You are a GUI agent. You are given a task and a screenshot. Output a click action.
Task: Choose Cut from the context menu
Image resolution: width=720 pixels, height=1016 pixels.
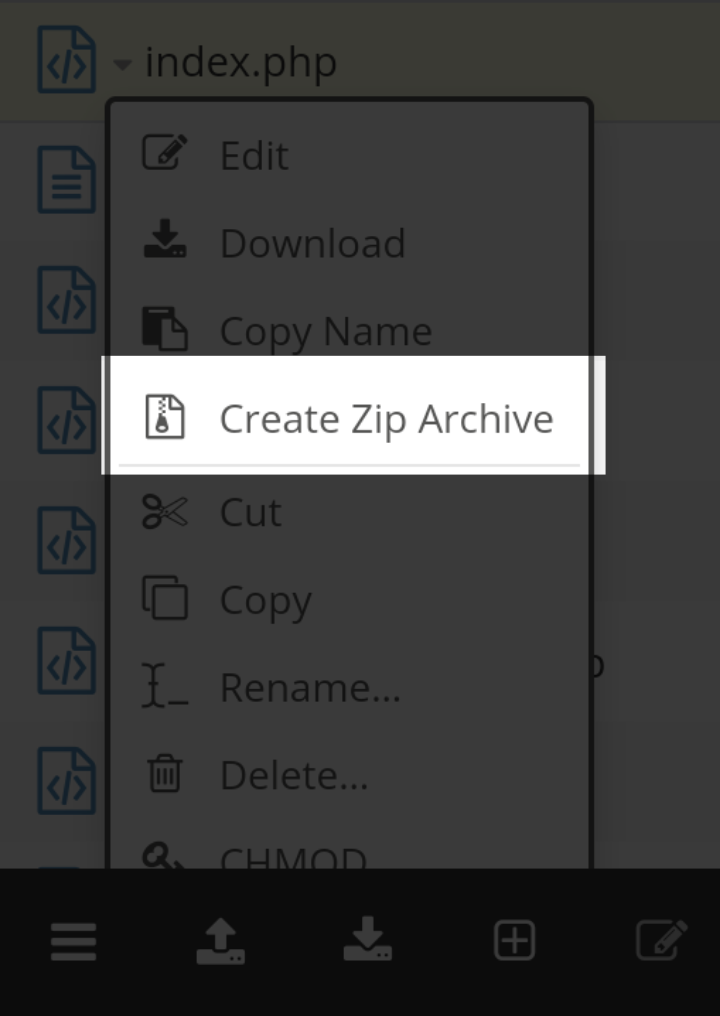tap(250, 512)
